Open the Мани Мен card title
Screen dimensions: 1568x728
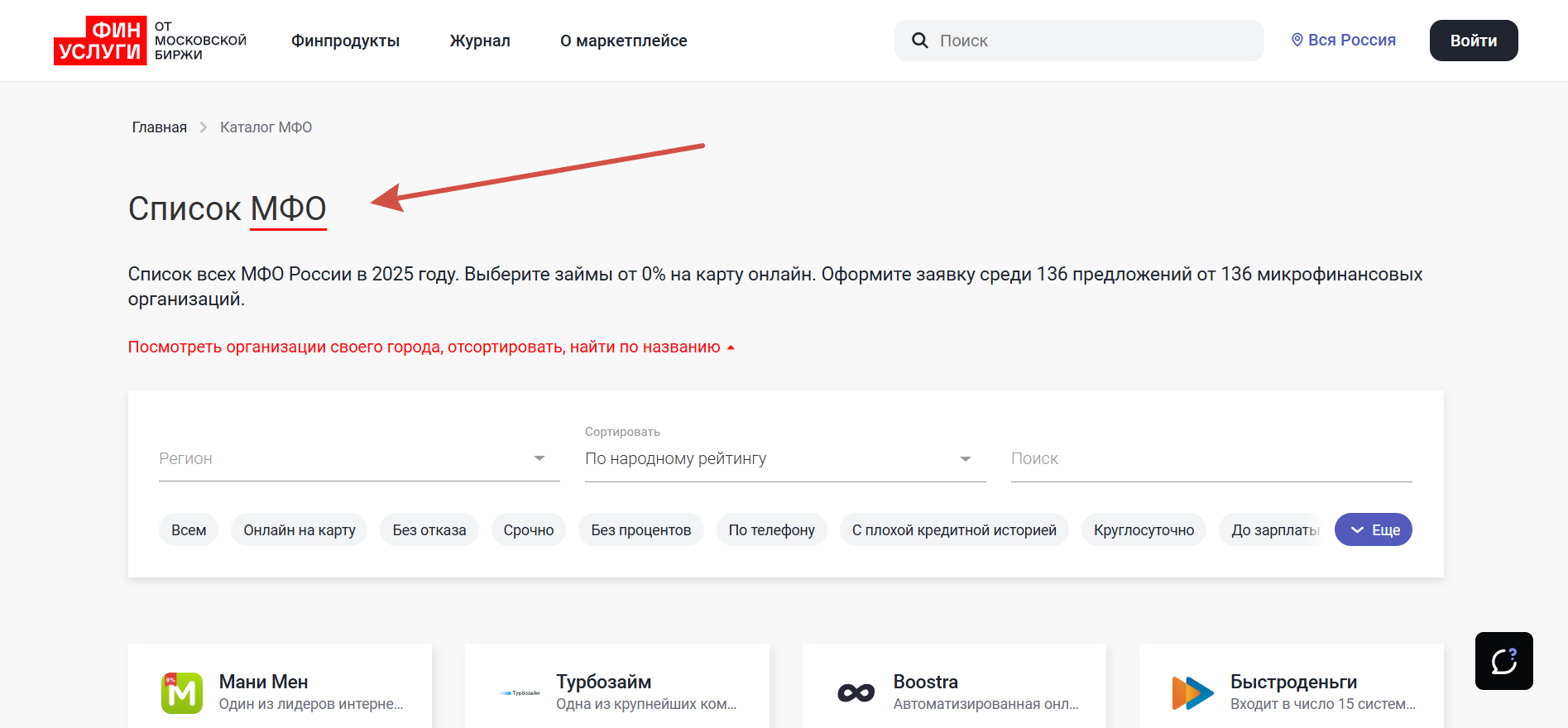[x=263, y=682]
